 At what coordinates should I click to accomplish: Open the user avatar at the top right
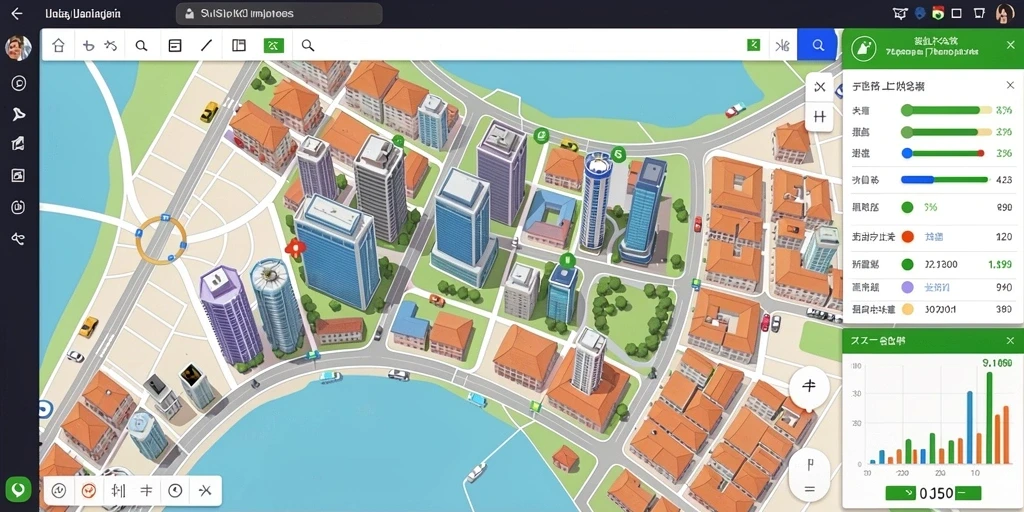click(1004, 13)
